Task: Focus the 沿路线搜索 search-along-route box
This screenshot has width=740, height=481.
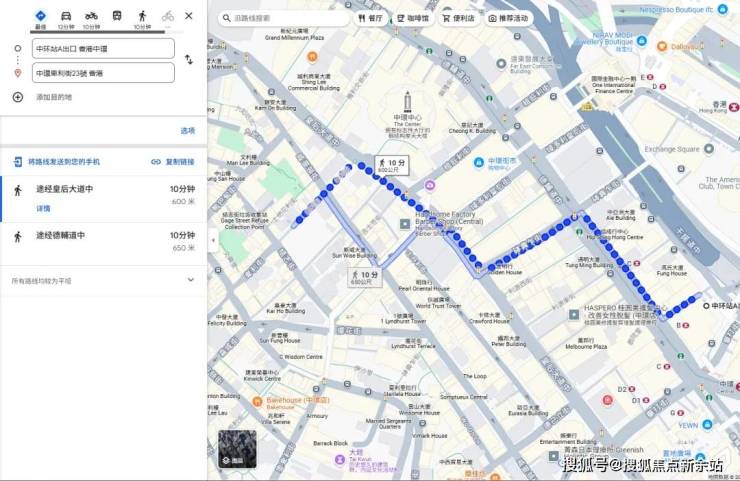Action: (x=283, y=18)
